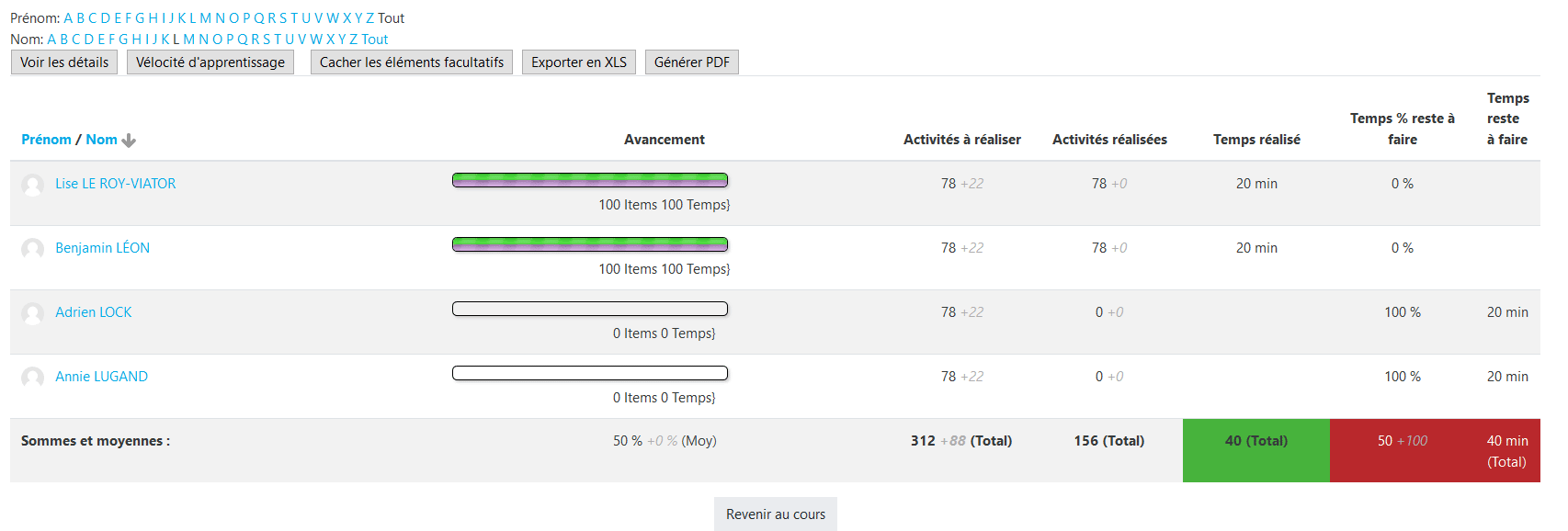Image resolution: width=1568 pixels, height=531 pixels.
Task: Select Tout in the Nom filter
Action: tap(375, 40)
